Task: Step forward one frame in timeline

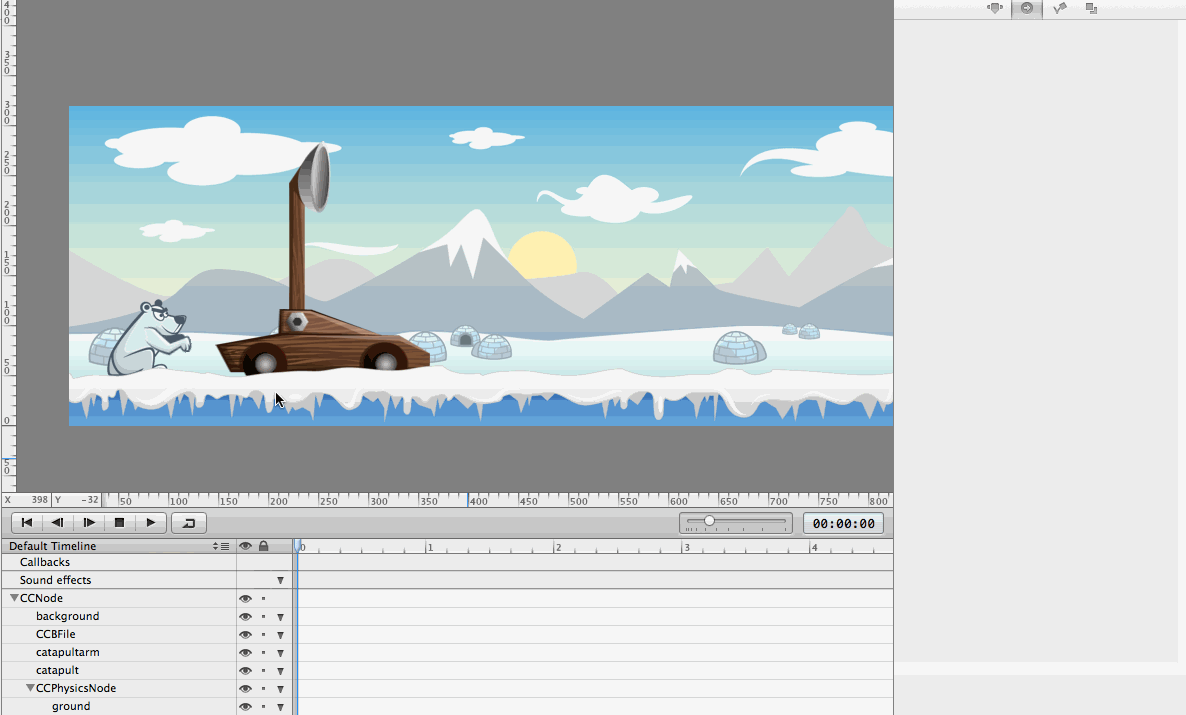Action: [x=89, y=522]
